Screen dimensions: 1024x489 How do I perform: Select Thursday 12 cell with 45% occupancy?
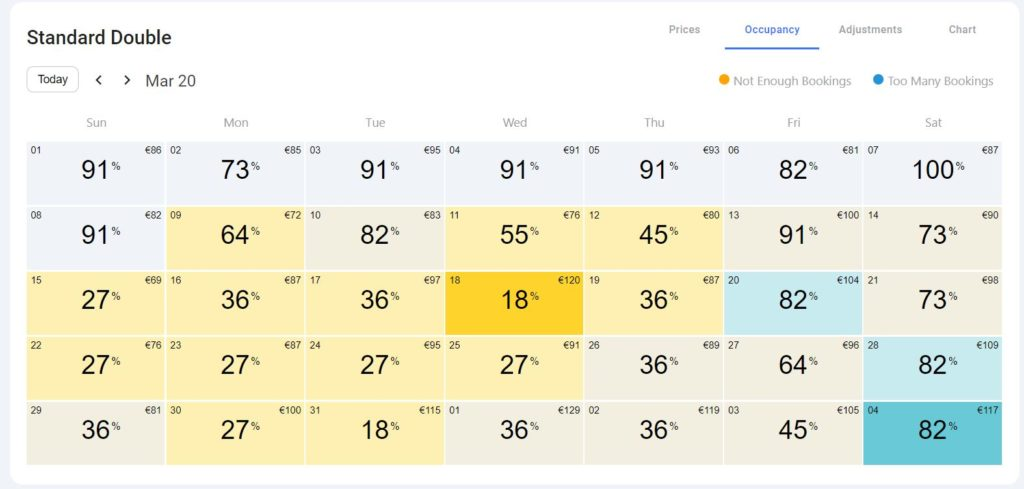(654, 238)
